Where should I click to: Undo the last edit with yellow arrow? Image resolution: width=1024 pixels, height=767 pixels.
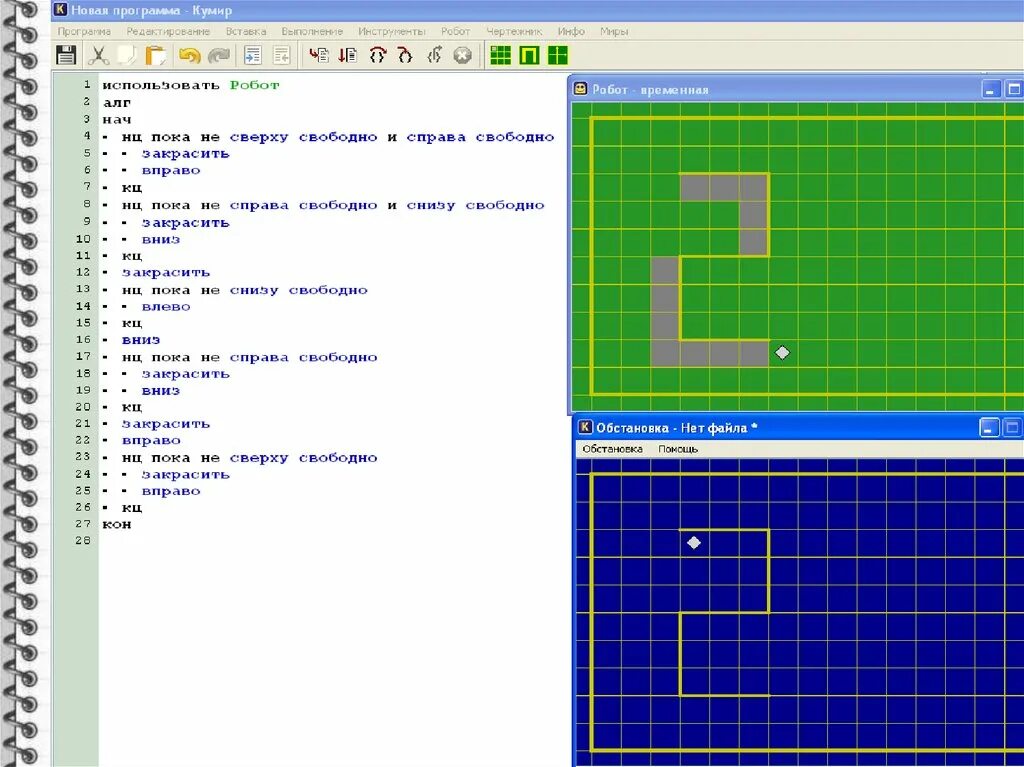[189, 56]
